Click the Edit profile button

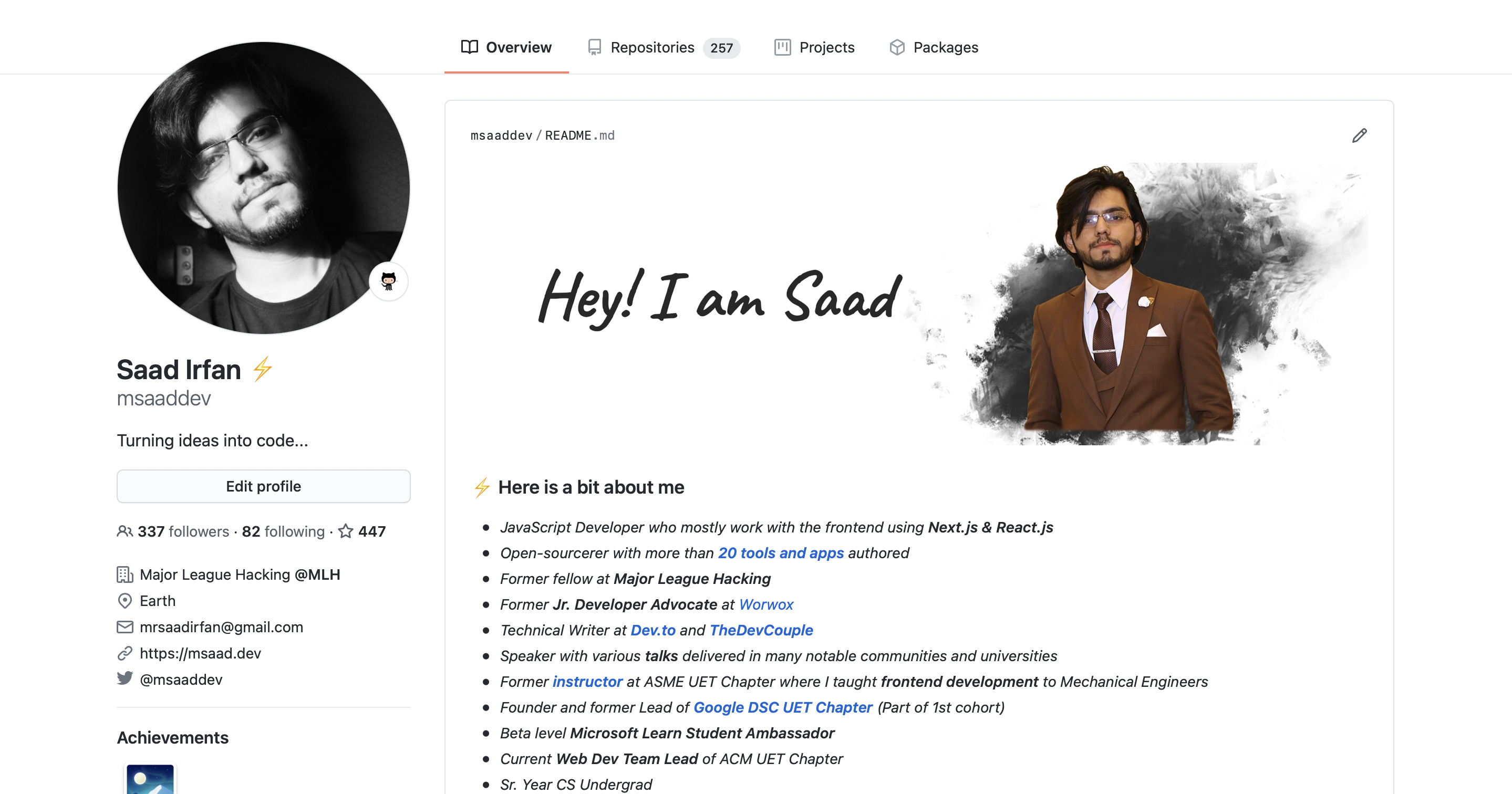(x=264, y=486)
